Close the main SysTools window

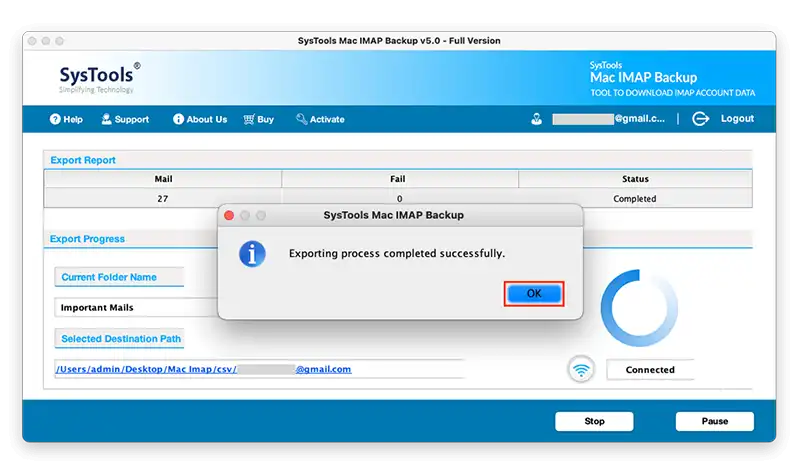[32, 41]
